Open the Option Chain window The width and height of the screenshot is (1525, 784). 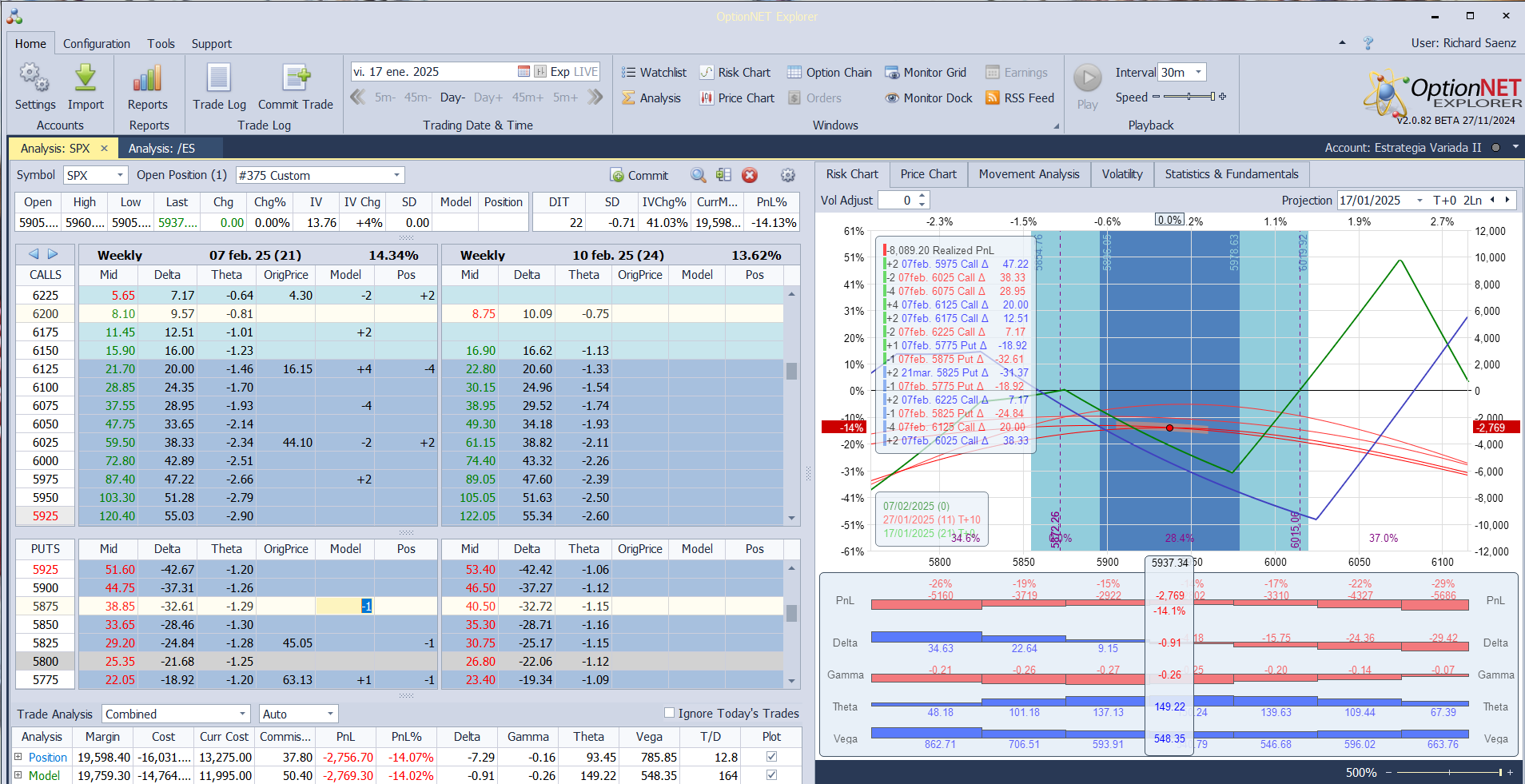click(830, 73)
